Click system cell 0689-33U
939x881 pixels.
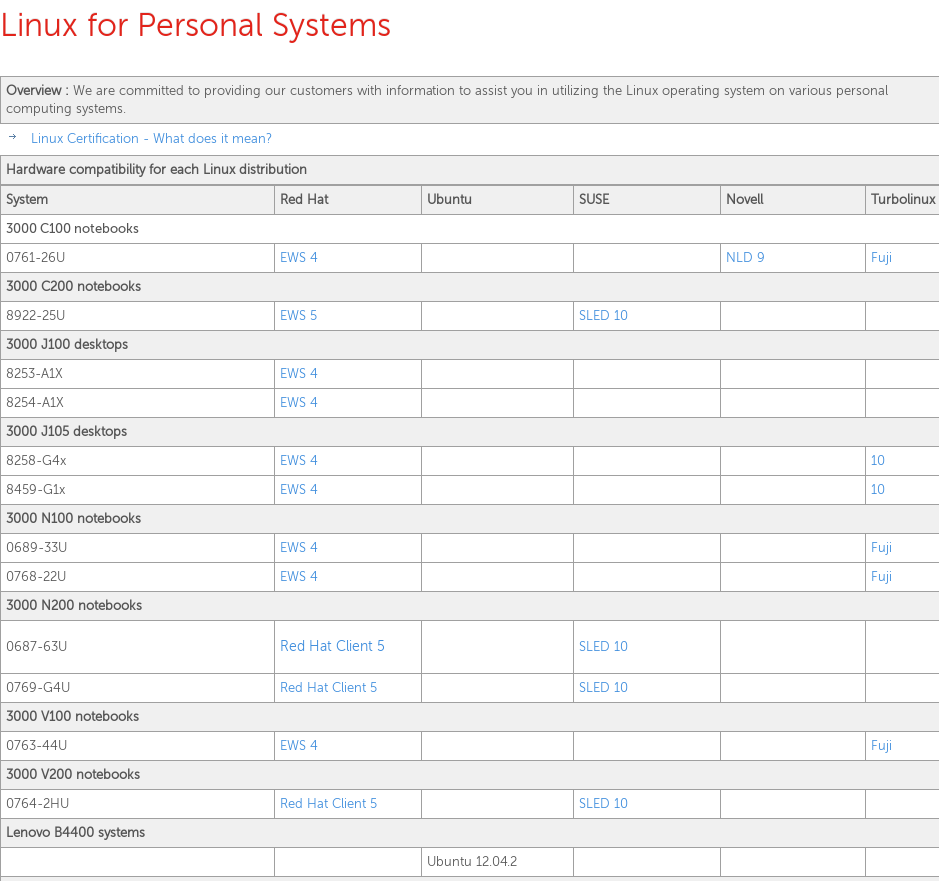(x=137, y=547)
